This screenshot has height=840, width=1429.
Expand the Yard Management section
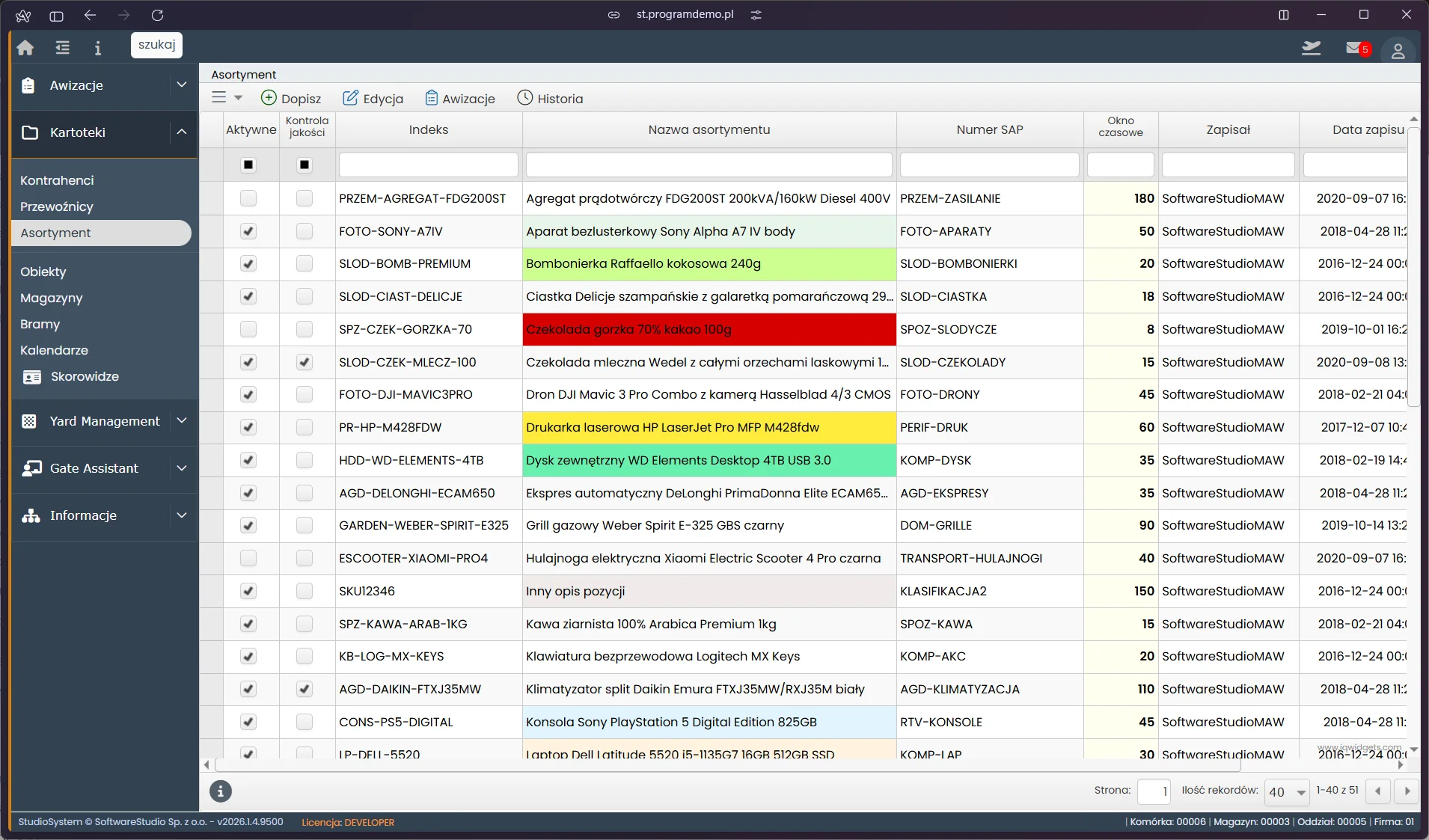pyautogui.click(x=182, y=420)
